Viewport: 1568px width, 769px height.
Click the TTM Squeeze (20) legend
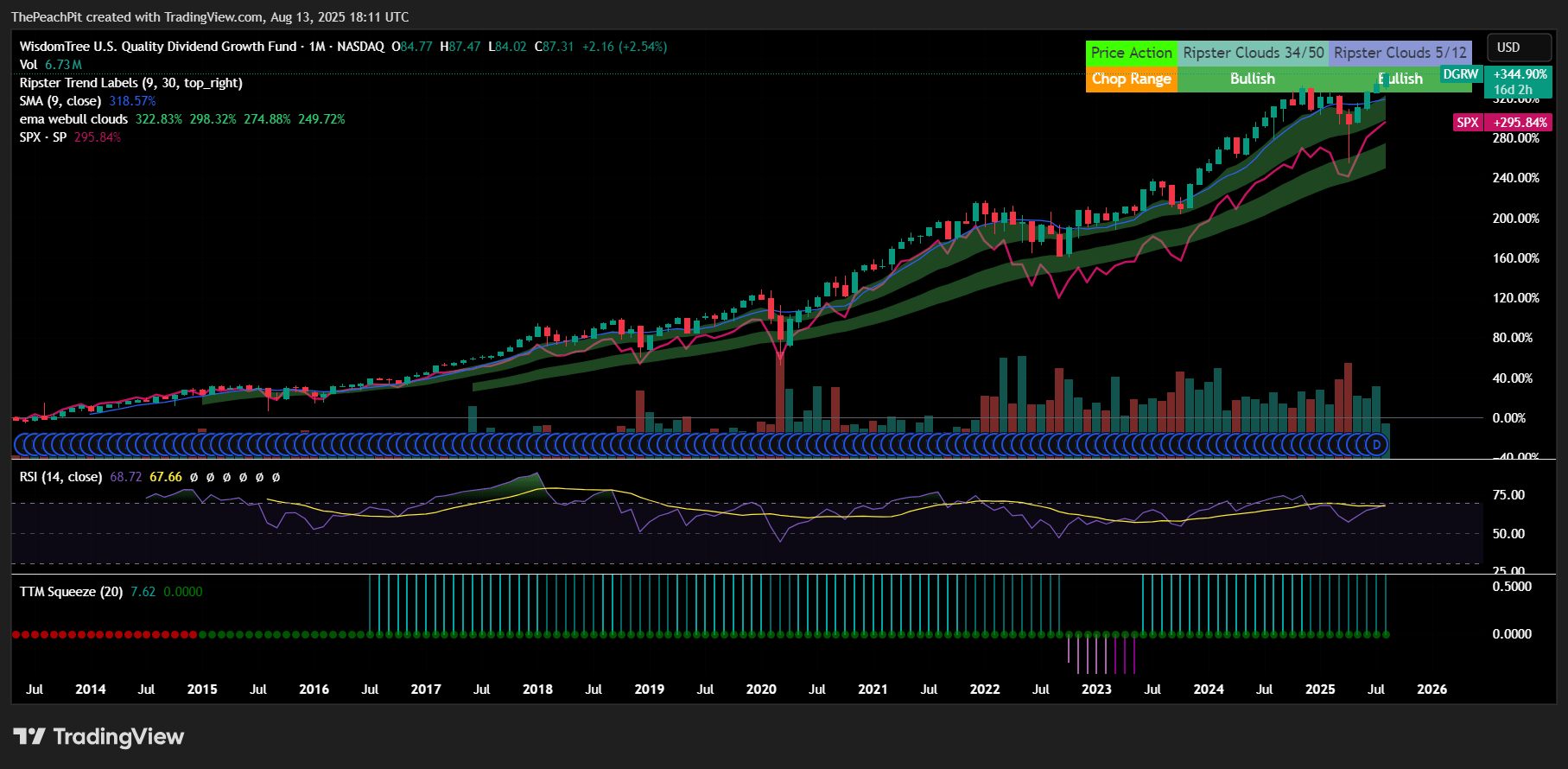pos(71,592)
